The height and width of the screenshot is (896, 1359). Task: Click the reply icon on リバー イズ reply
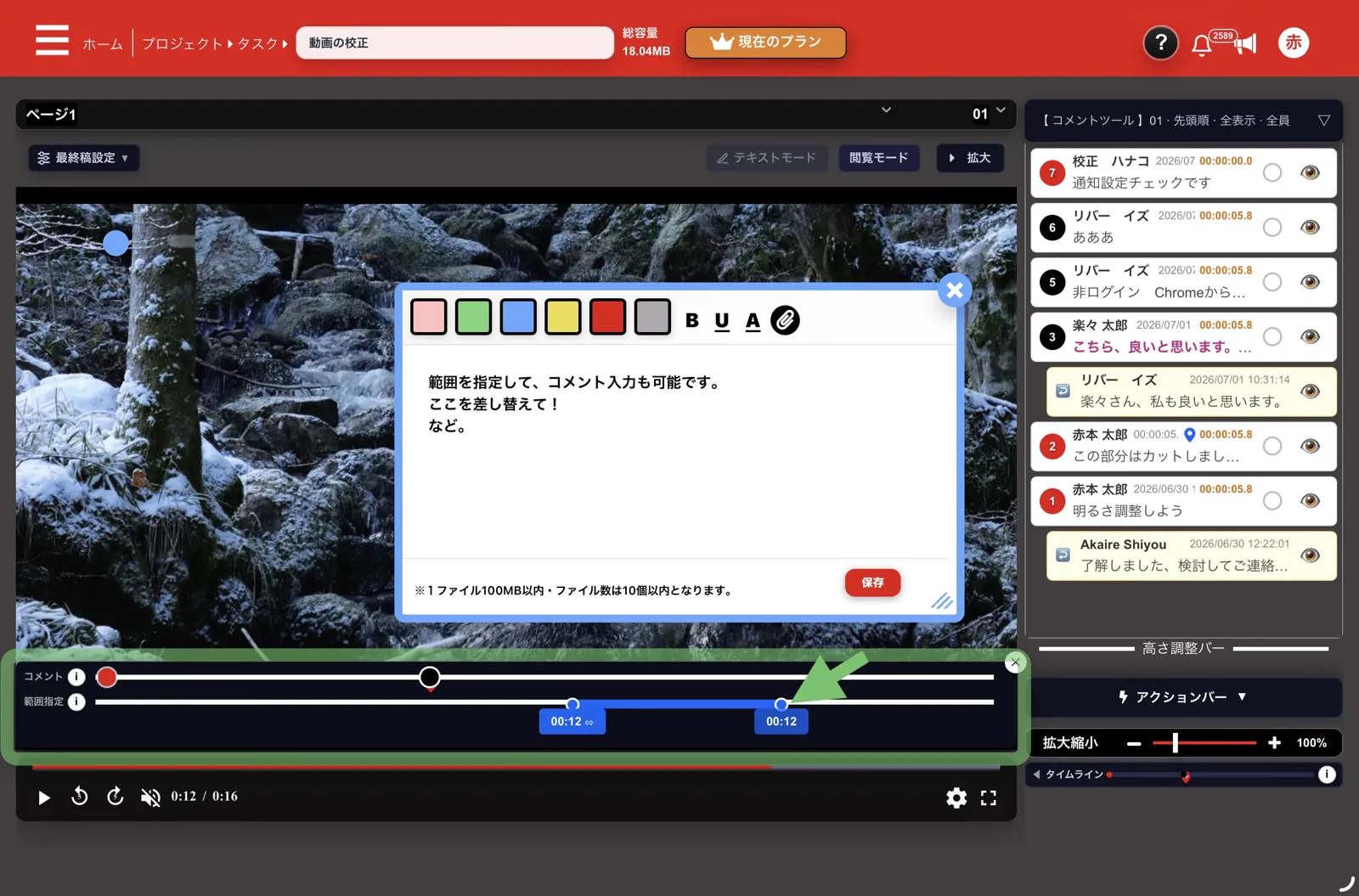pyautogui.click(x=1063, y=391)
